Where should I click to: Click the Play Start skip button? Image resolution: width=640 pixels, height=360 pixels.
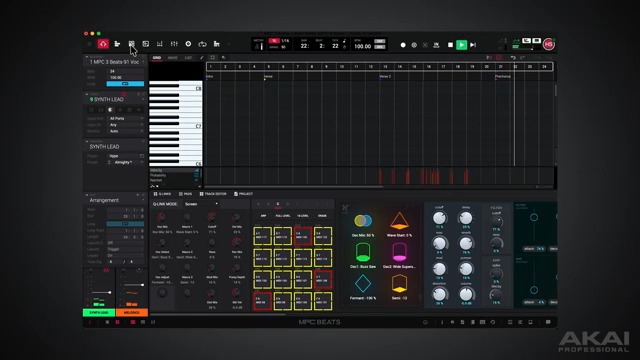pos(473,45)
